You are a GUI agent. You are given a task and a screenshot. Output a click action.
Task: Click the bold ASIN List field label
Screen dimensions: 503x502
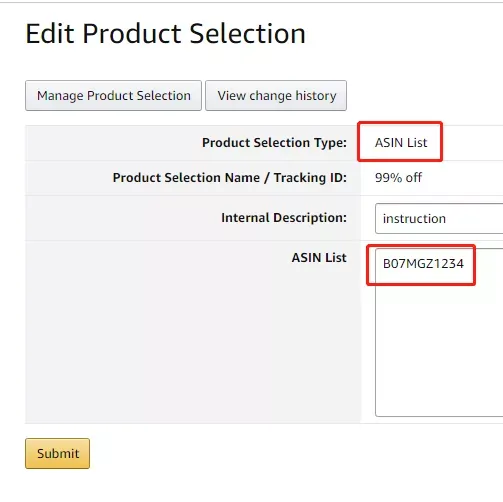pos(319,258)
